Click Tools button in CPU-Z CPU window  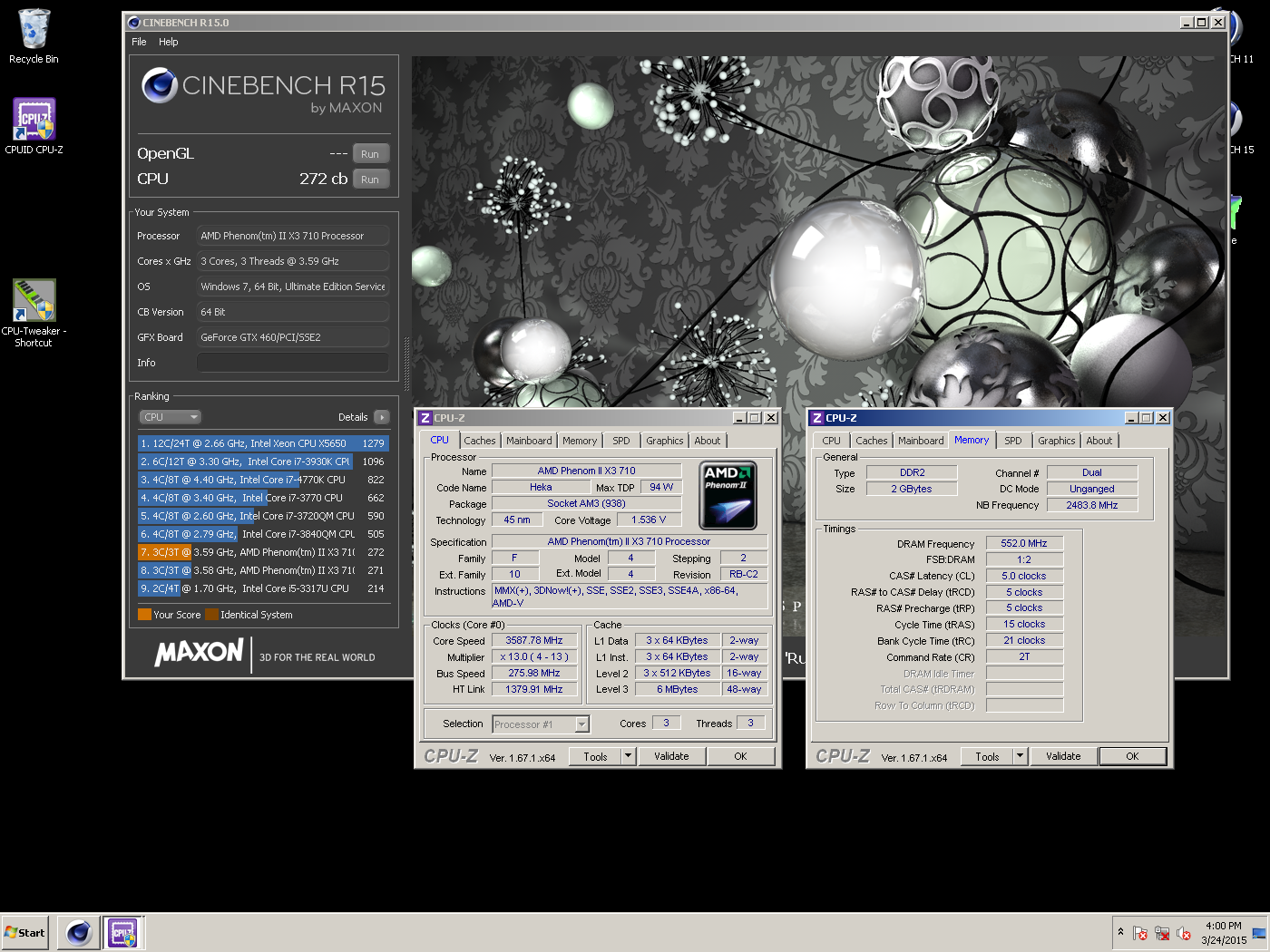pyautogui.click(x=595, y=756)
